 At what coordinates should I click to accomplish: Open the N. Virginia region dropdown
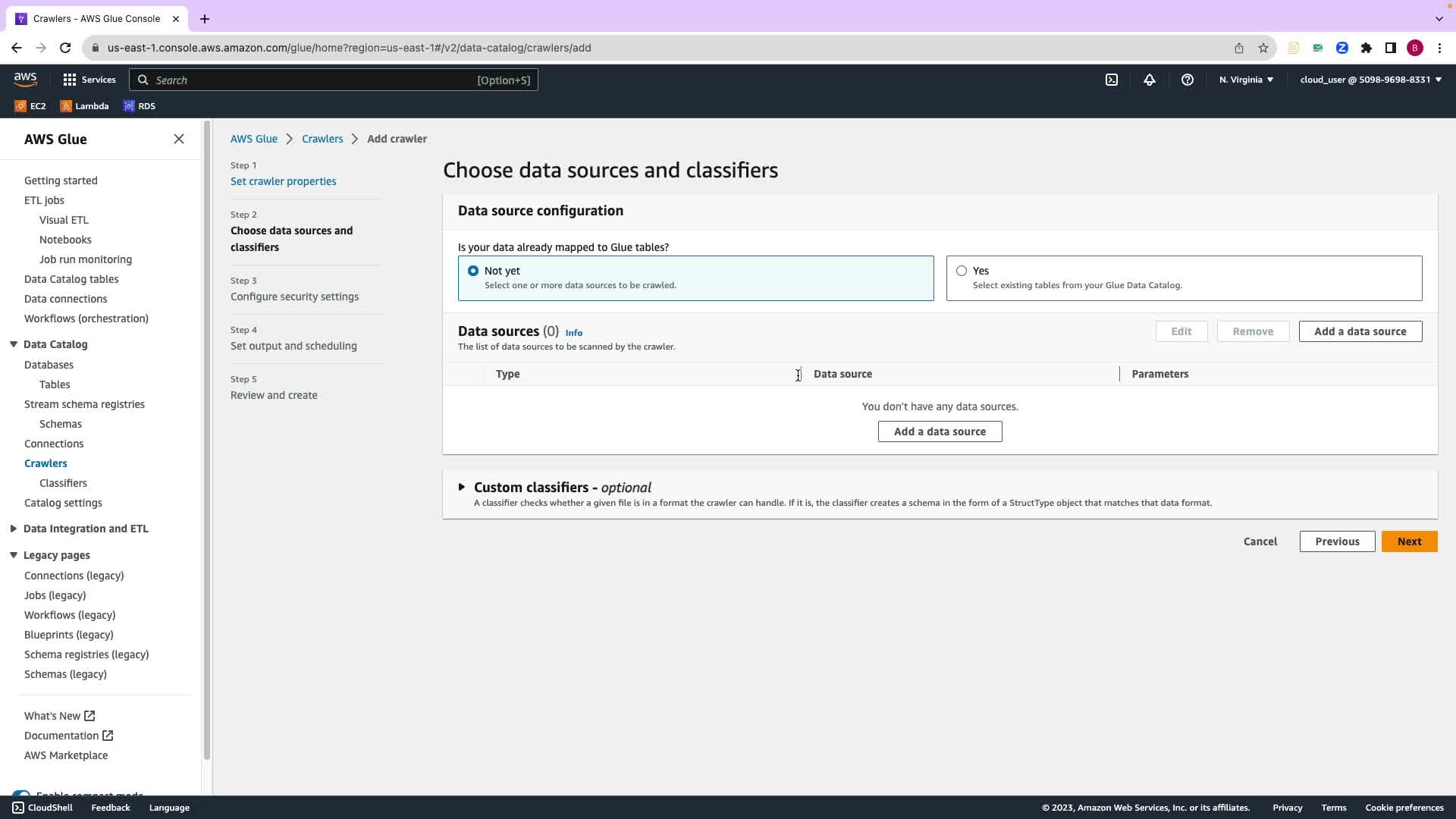[1246, 80]
